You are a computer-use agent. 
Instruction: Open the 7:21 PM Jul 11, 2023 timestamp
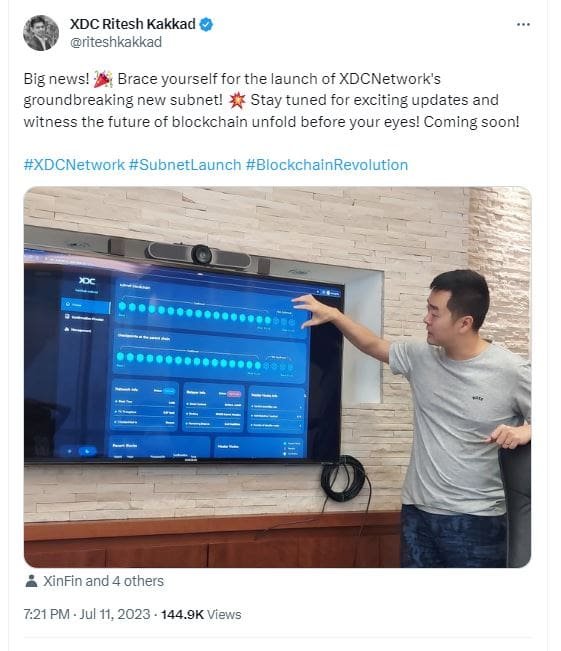[87, 614]
